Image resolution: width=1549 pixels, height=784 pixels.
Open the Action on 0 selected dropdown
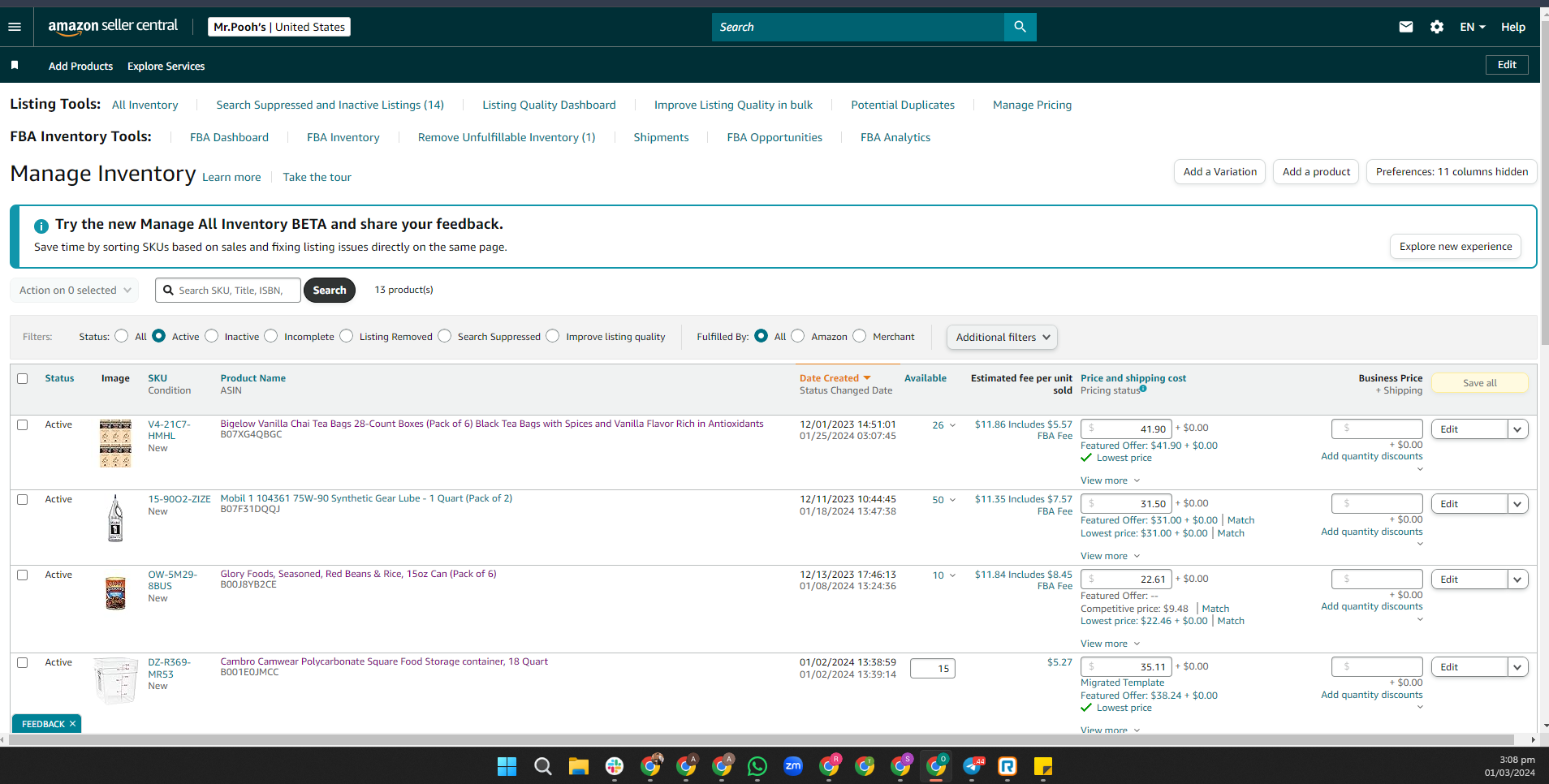(x=75, y=291)
